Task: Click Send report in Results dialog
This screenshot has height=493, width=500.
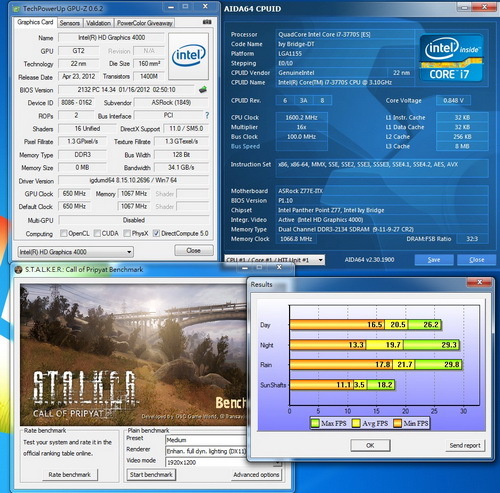Action: [465, 445]
